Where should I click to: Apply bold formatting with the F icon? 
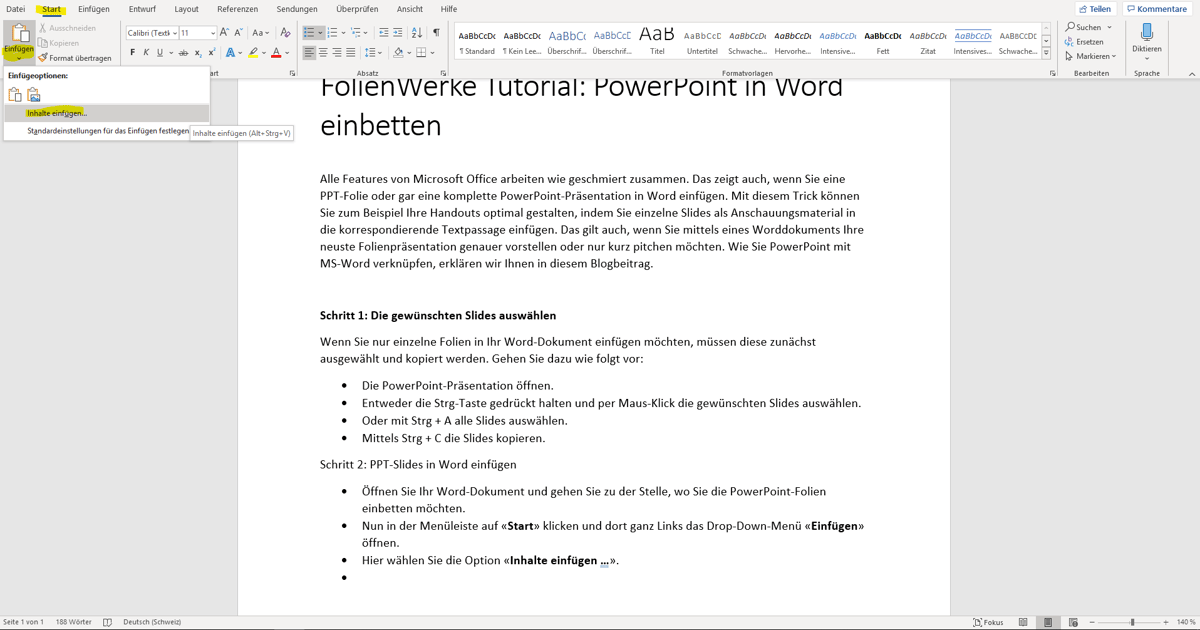(x=133, y=51)
